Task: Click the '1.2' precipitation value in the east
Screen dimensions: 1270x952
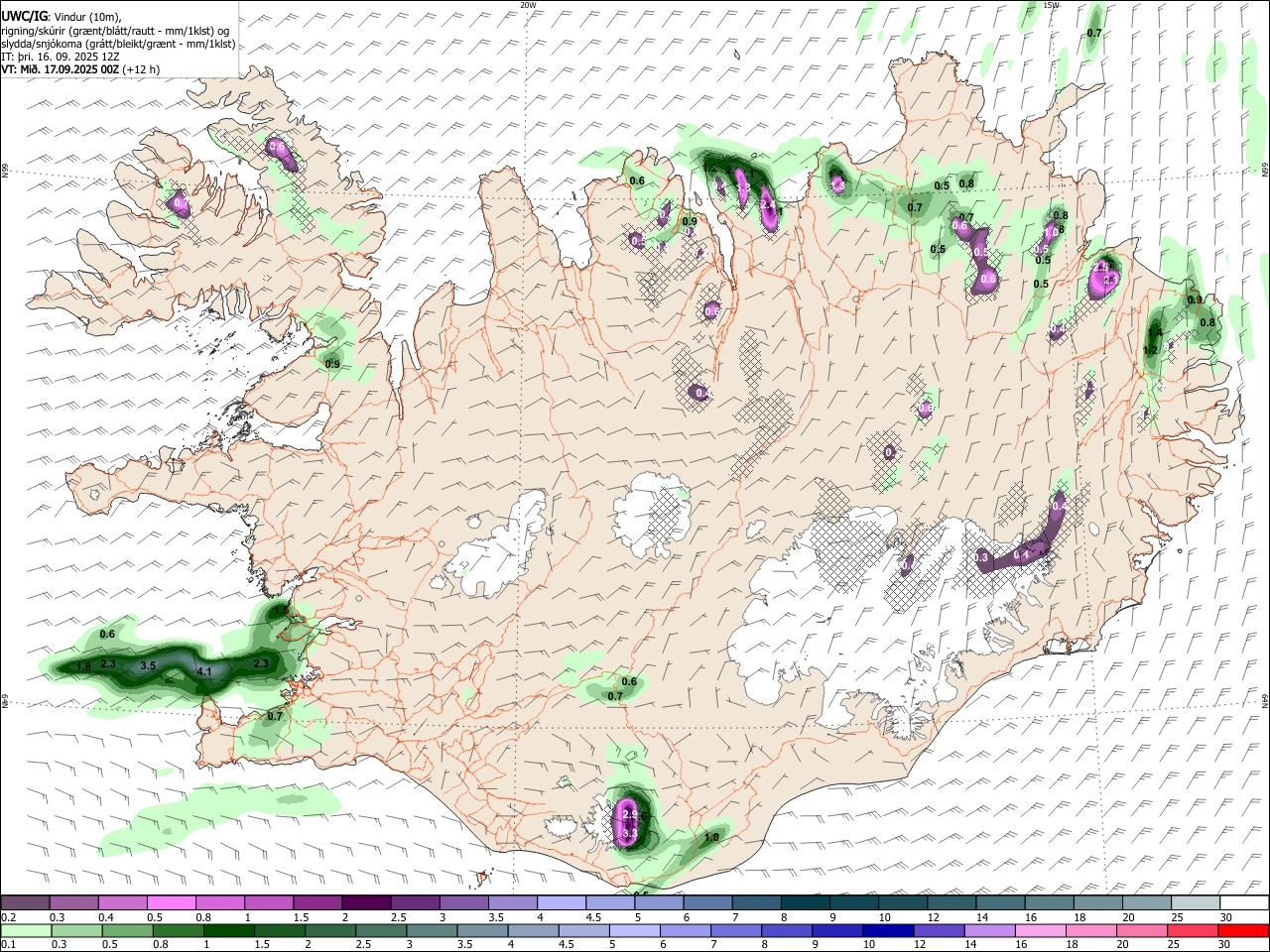Action: 1151,350
